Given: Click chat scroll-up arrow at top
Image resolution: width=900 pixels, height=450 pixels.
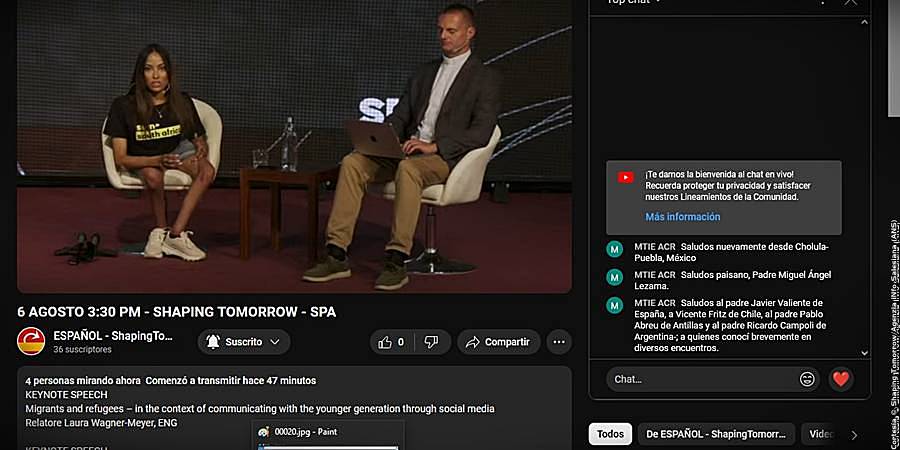Looking at the screenshot, I should pos(864,22).
